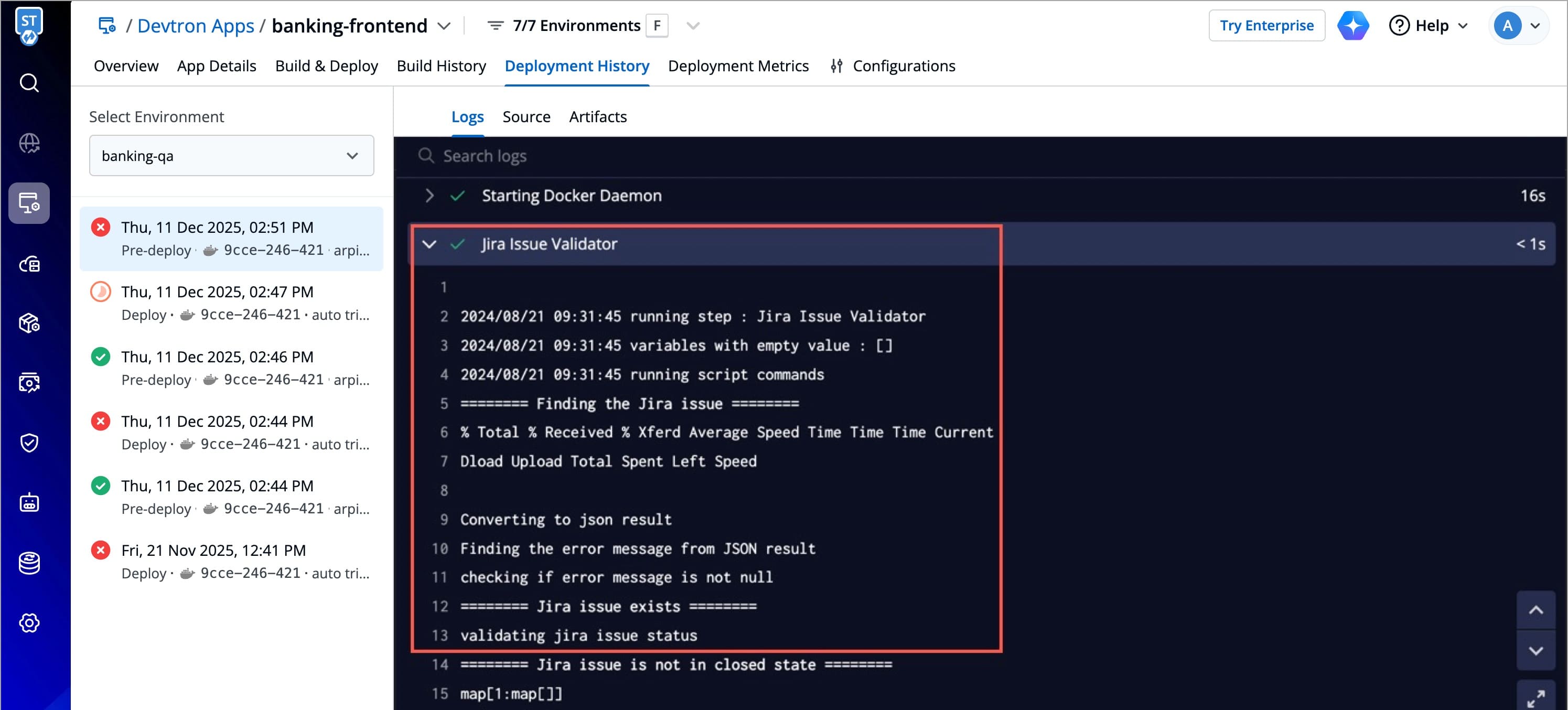Switch to the Build History tab
Screen dimensions: 1568x710
click(441, 66)
